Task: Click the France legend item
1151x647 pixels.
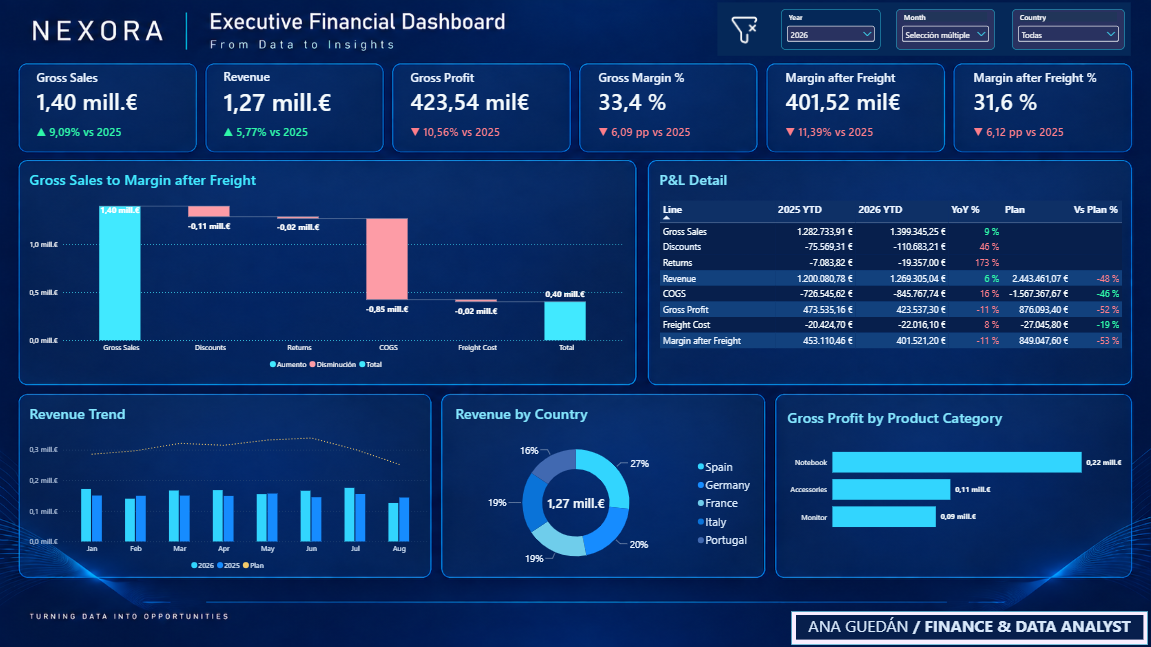Action: pyautogui.click(x=718, y=503)
